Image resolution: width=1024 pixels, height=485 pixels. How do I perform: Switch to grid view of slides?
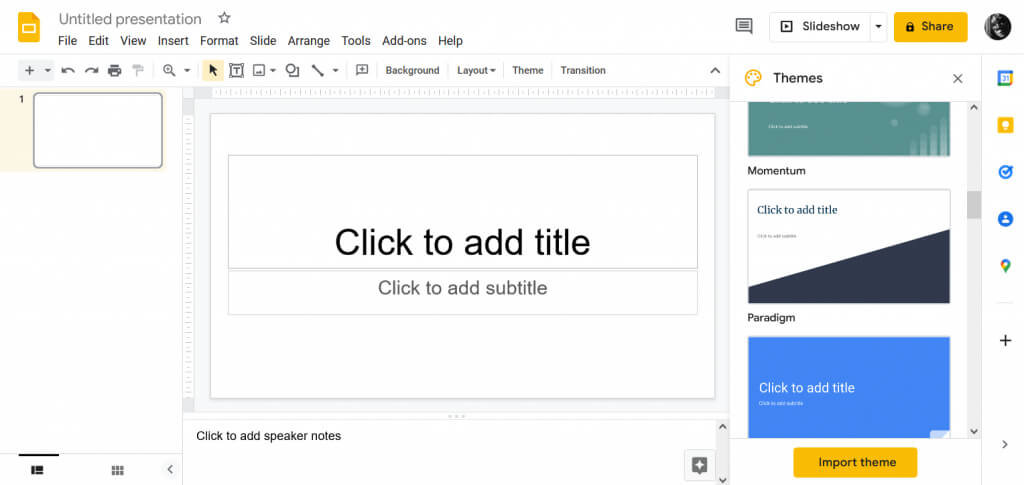point(118,470)
